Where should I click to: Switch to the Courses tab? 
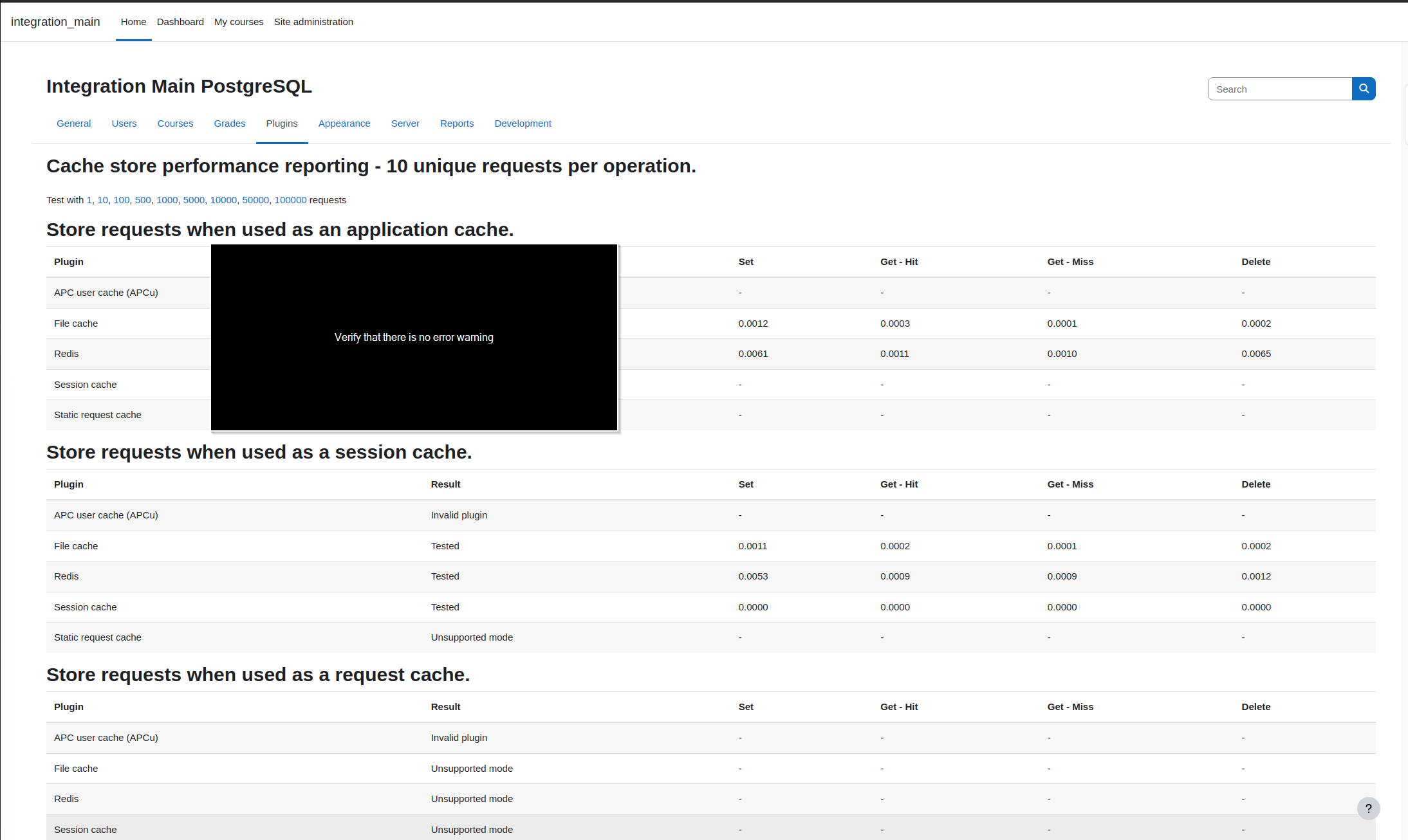175,123
